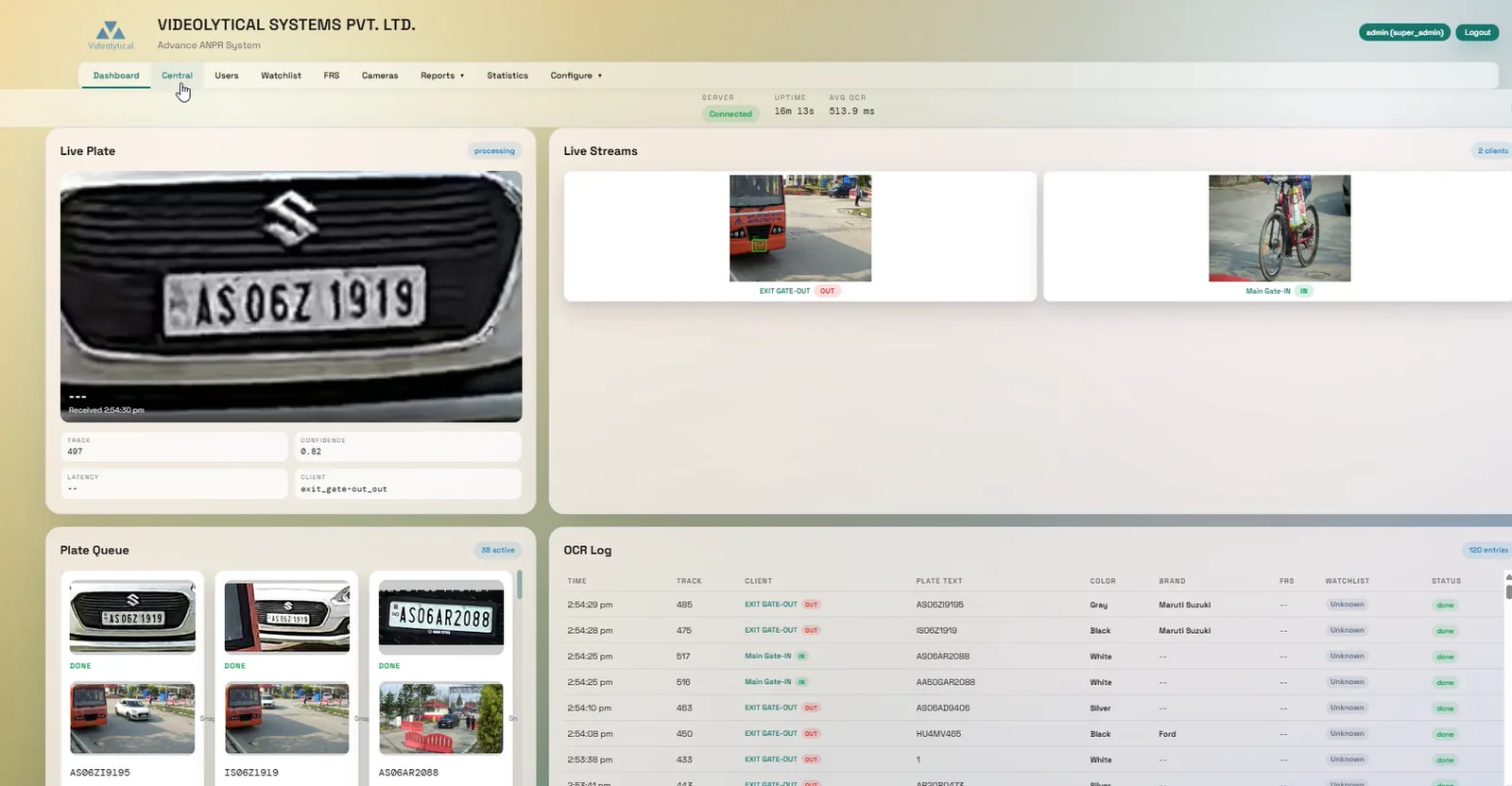Click the CONFIDENCE value 0.82
Viewport: 1512px width, 786px height.
click(311, 452)
